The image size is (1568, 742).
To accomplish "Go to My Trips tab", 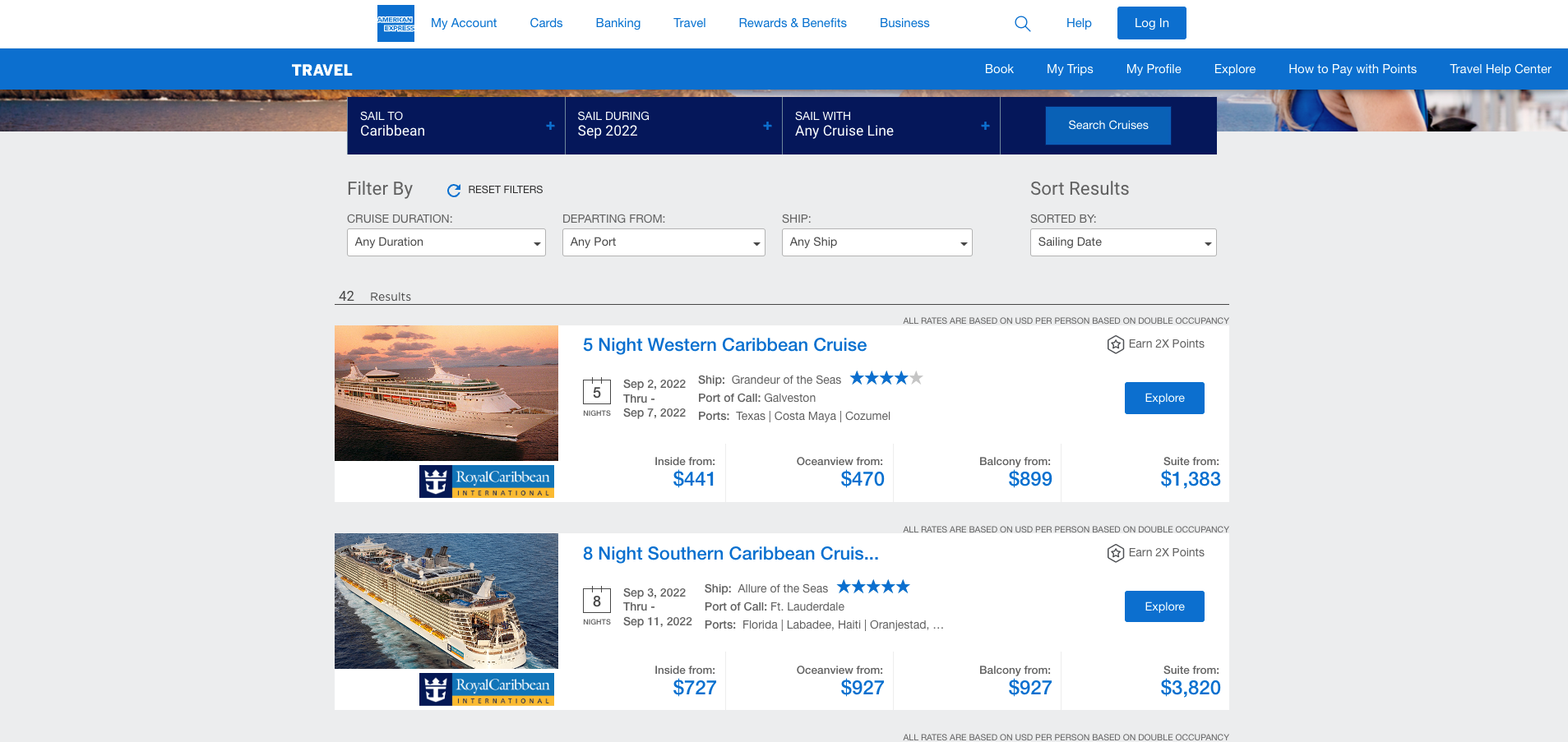I will pos(1069,69).
